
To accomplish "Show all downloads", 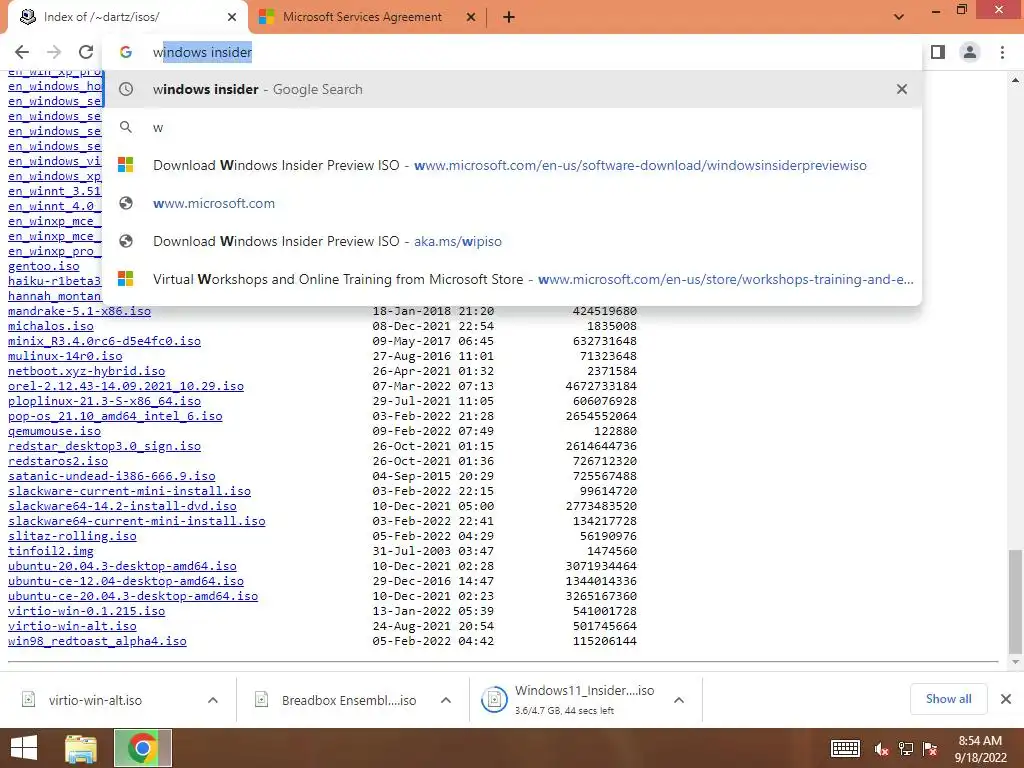I will (x=948, y=699).
